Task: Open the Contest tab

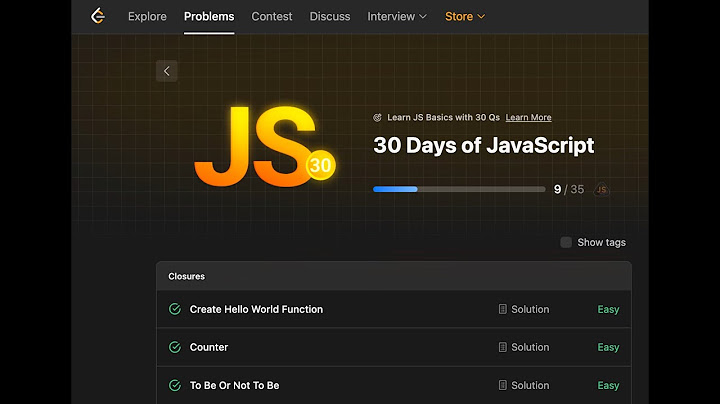Action: tap(272, 17)
